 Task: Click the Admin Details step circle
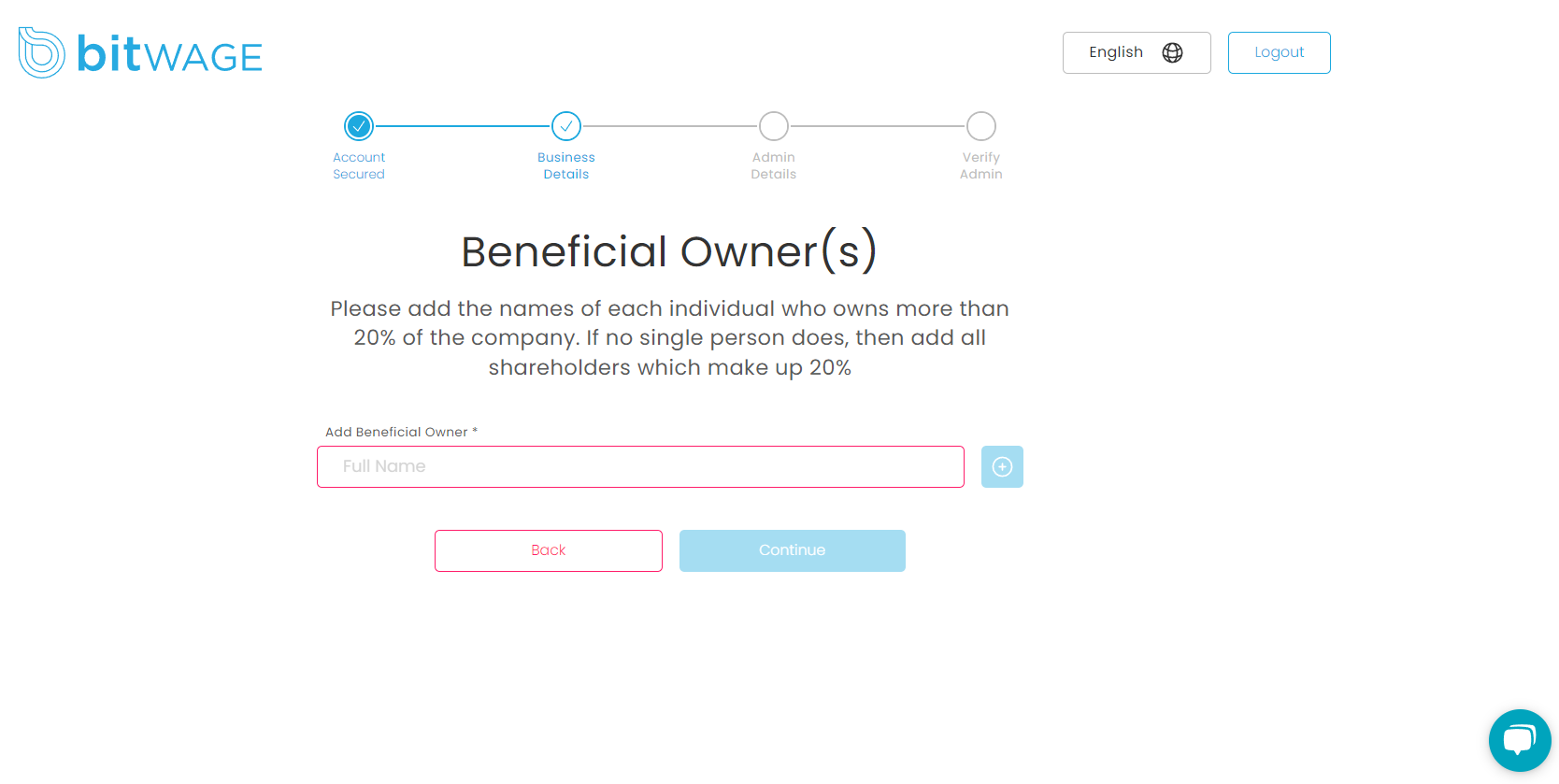tap(773, 125)
